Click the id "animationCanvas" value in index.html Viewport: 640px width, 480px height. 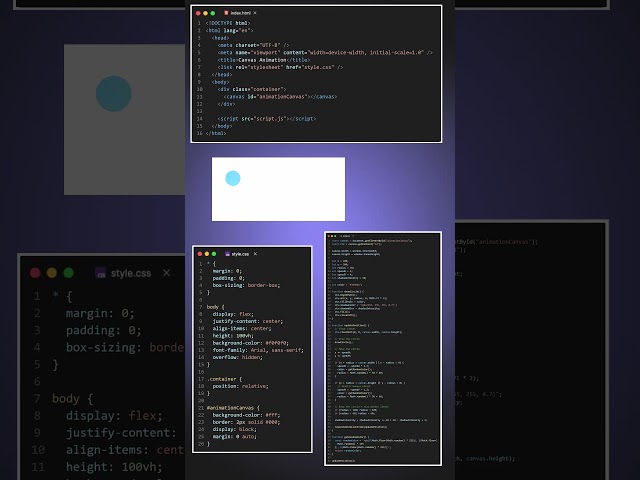(282, 97)
